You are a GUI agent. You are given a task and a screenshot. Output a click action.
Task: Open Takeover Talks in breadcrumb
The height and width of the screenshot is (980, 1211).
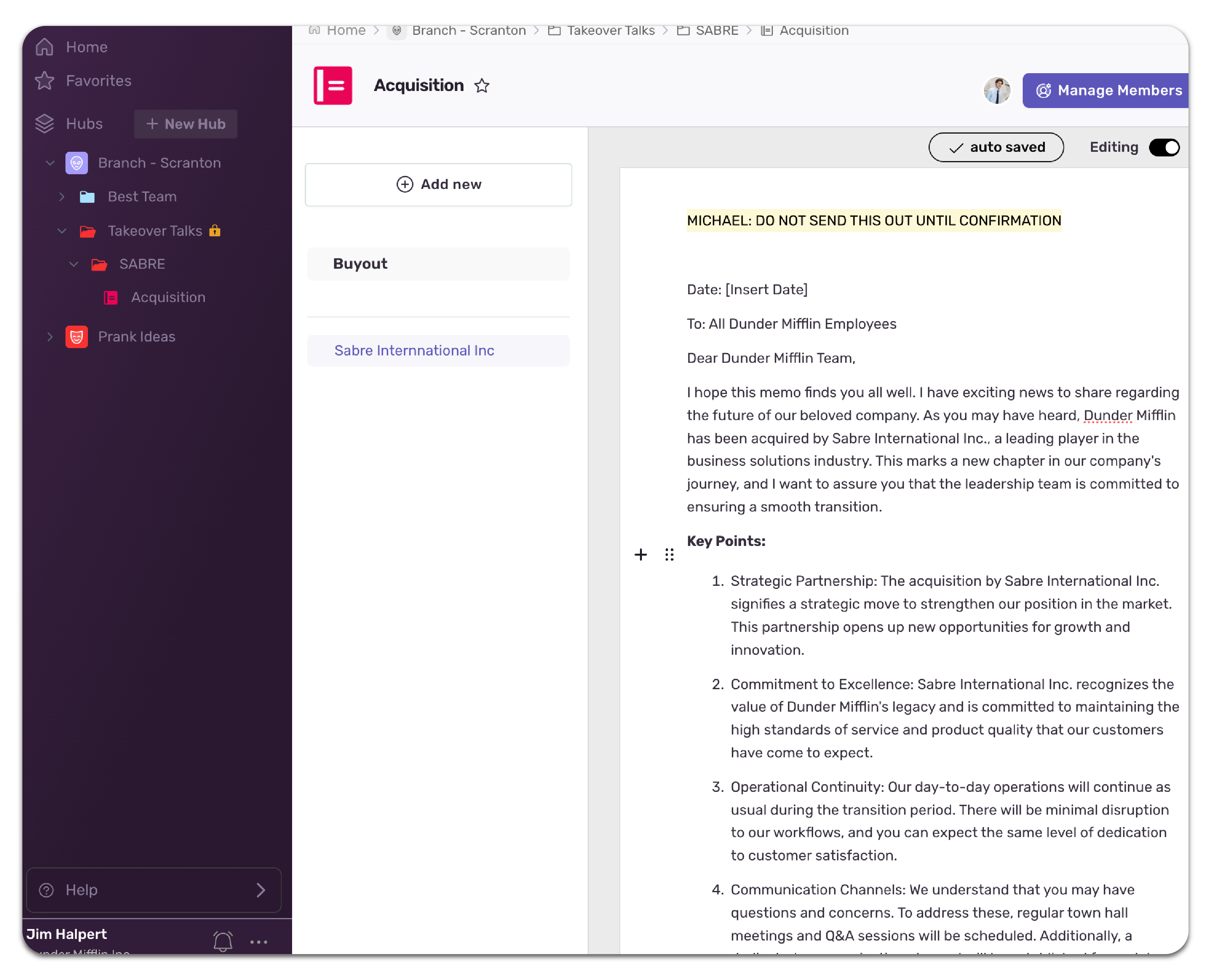610,31
